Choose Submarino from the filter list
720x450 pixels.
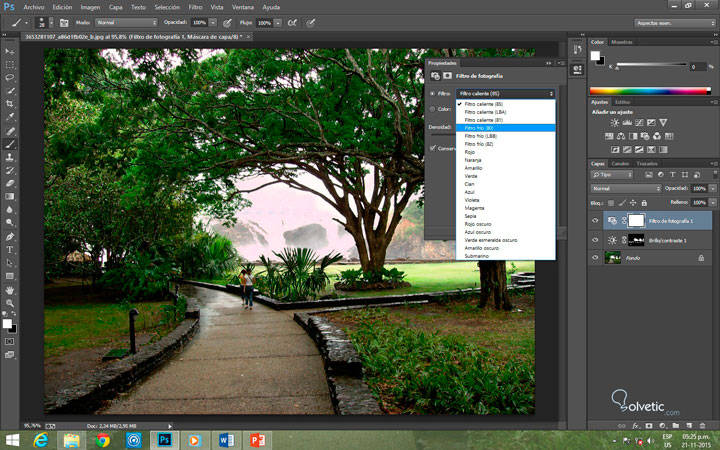coord(506,256)
